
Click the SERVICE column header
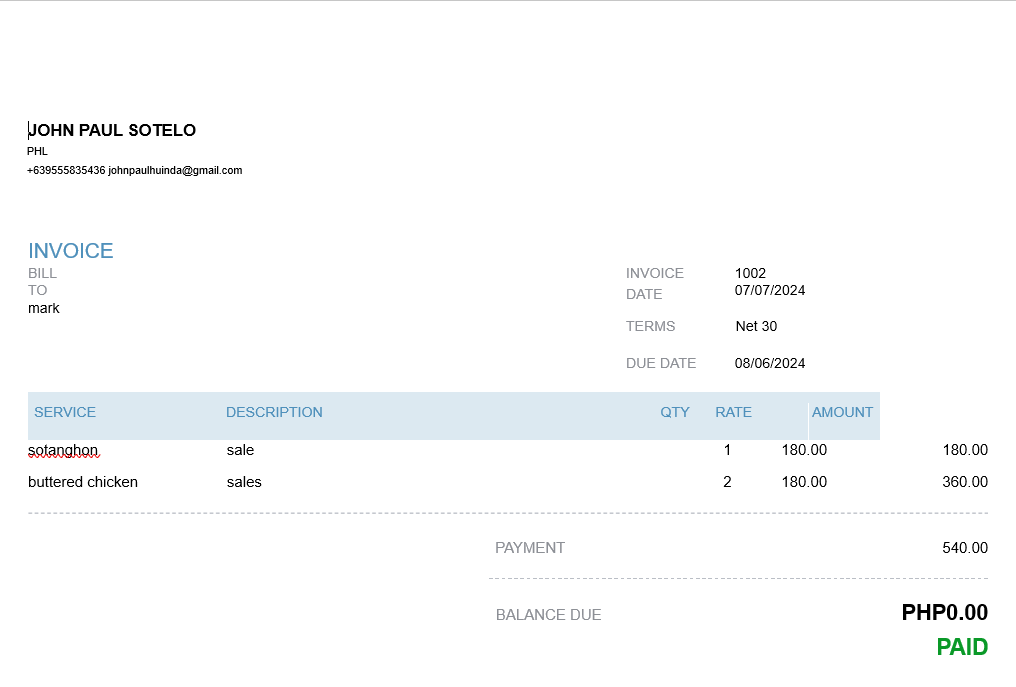[65, 413]
